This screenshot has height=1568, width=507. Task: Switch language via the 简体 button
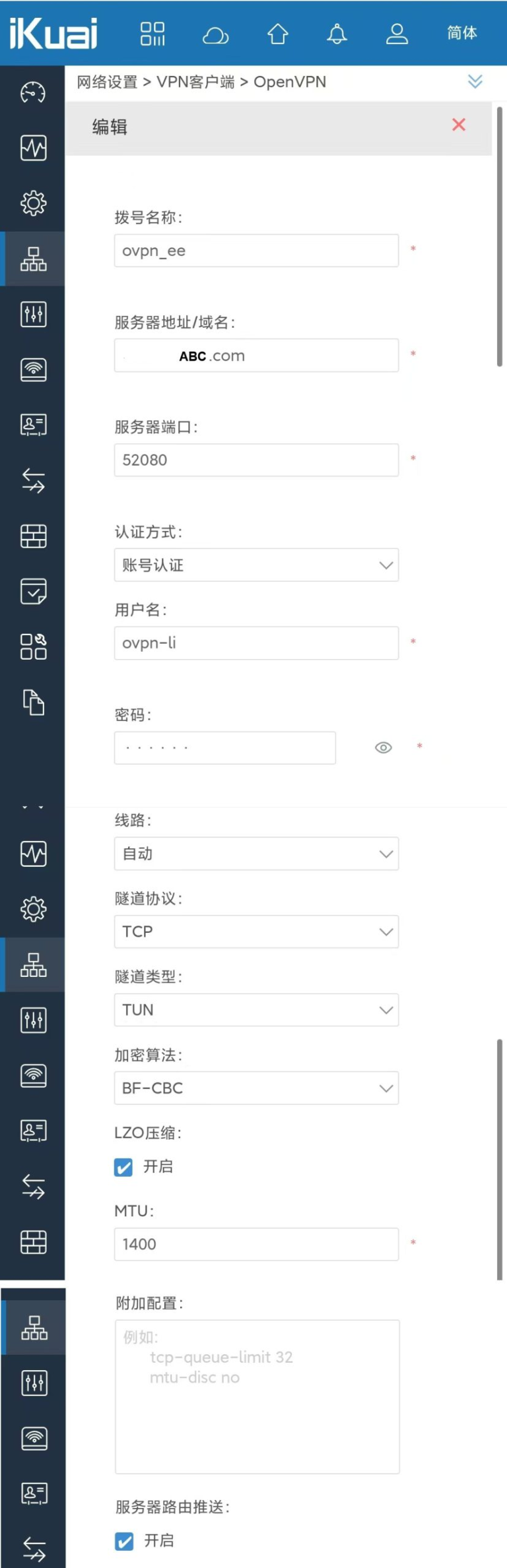pos(461,33)
